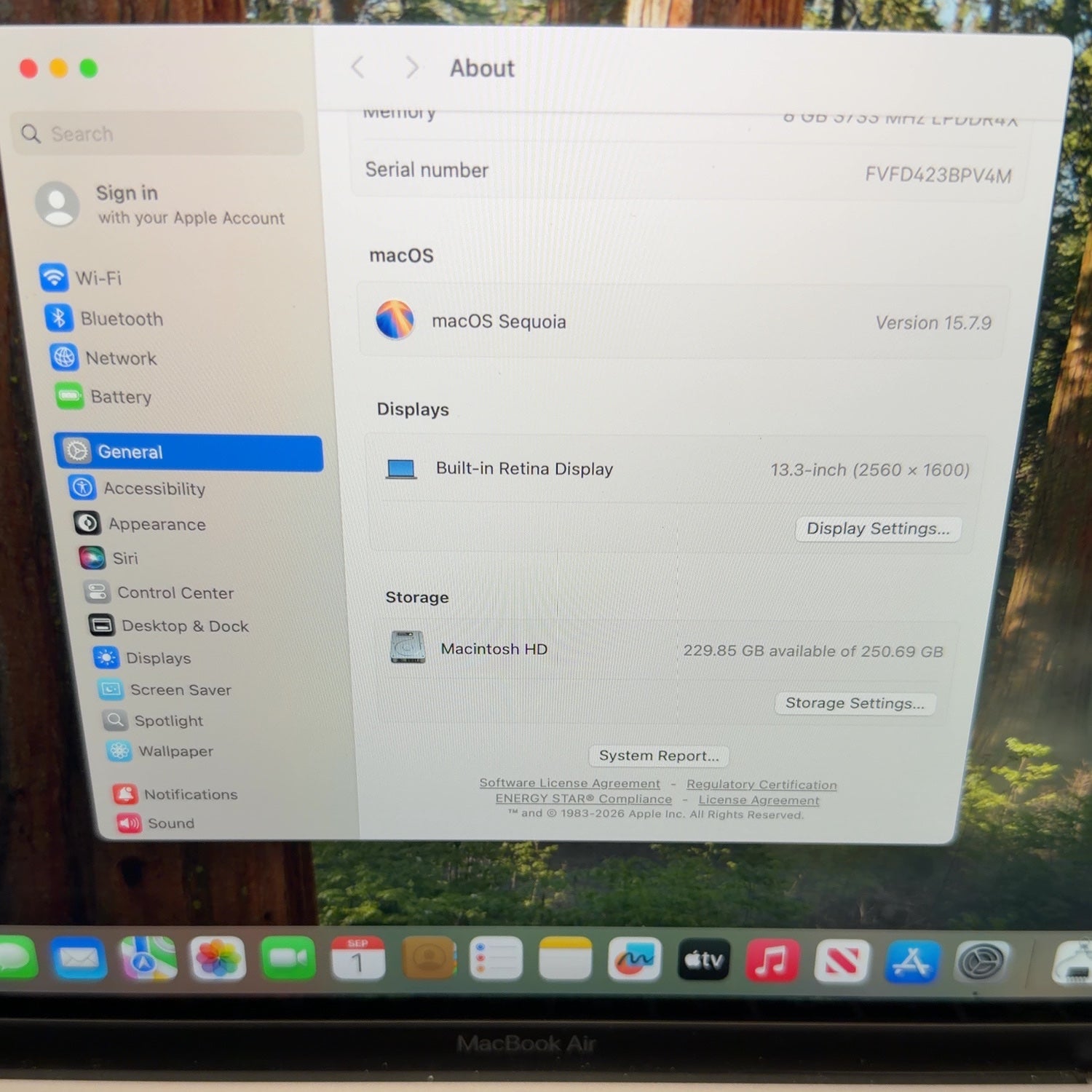Click the serial number value FVFD423BPV4M

(x=938, y=175)
